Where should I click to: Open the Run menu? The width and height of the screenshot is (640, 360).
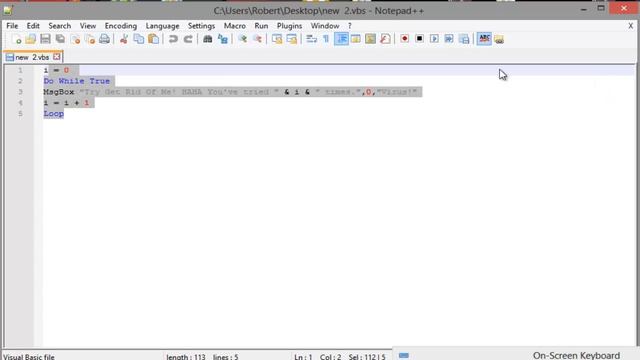261,26
